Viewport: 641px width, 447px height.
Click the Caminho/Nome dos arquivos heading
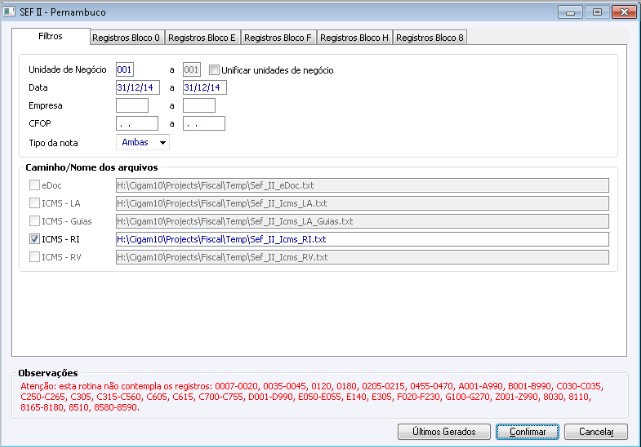[92, 167]
